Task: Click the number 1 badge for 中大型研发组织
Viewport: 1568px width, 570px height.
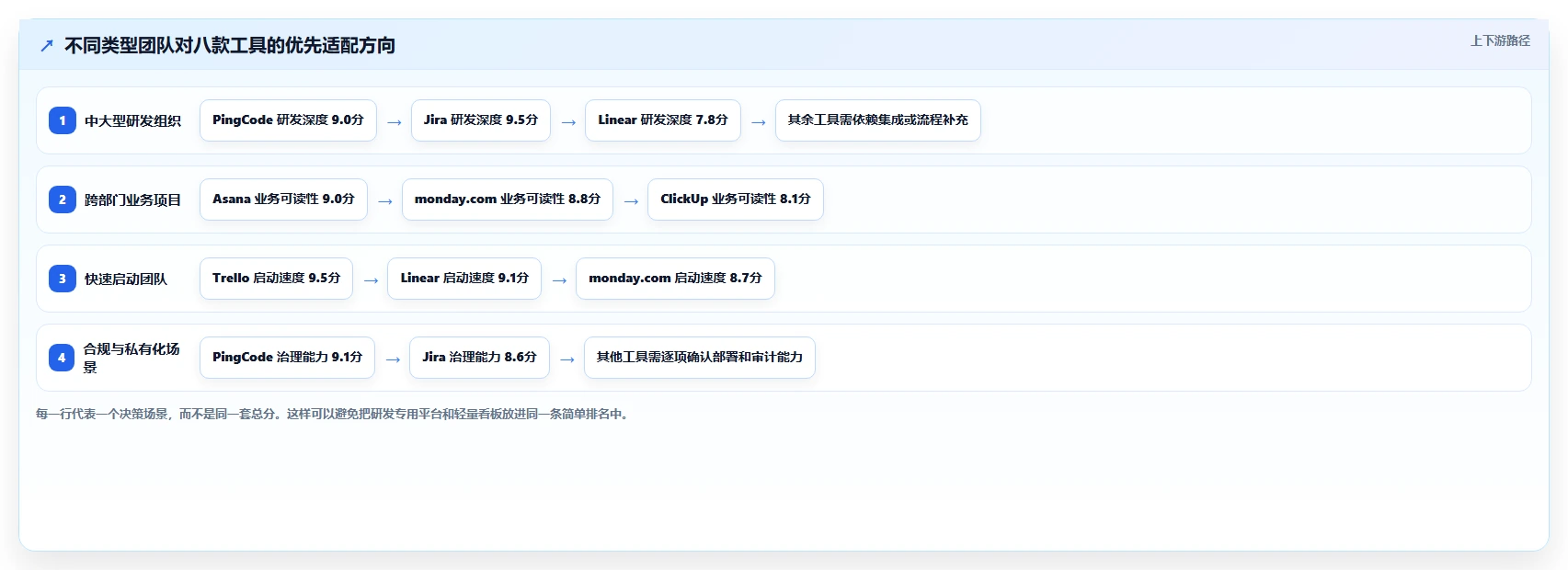Action: click(63, 120)
